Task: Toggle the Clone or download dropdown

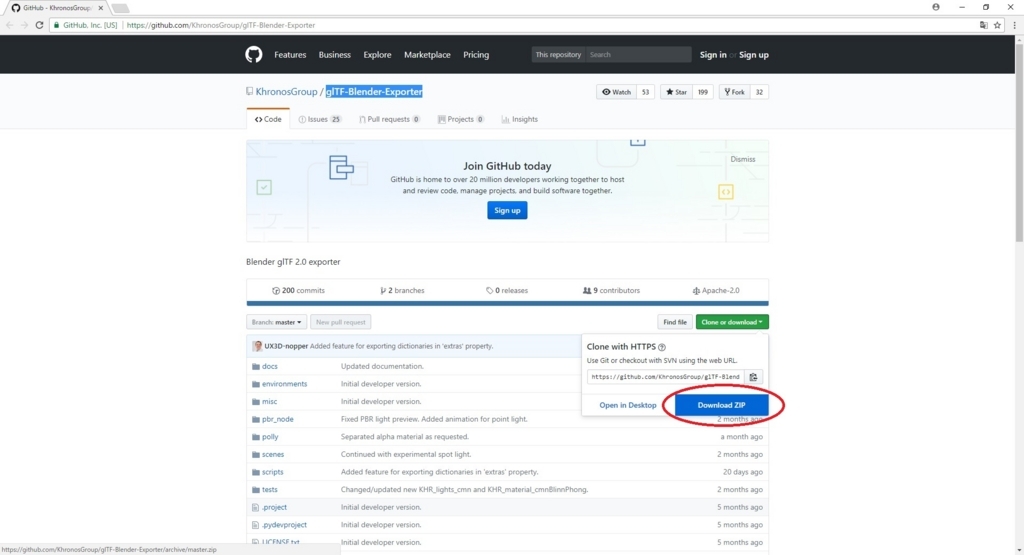Action: [731, 322]
